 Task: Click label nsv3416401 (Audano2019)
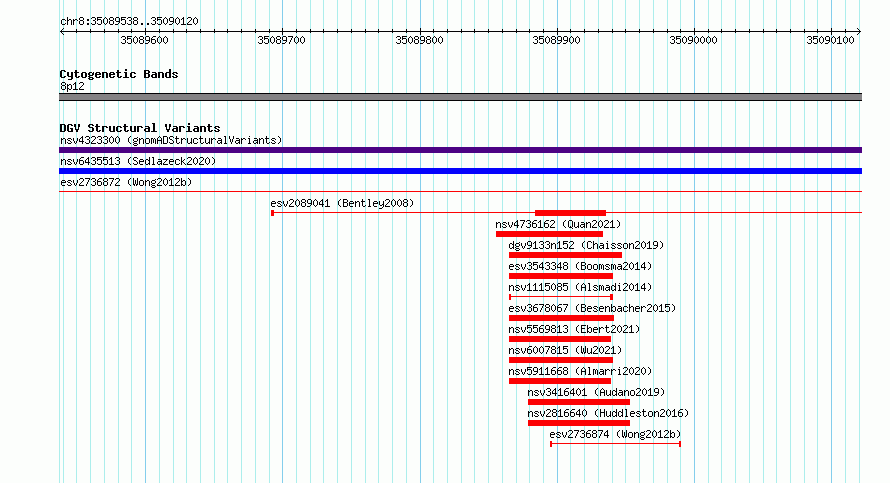pyautogui.click(x=596, y=392)
